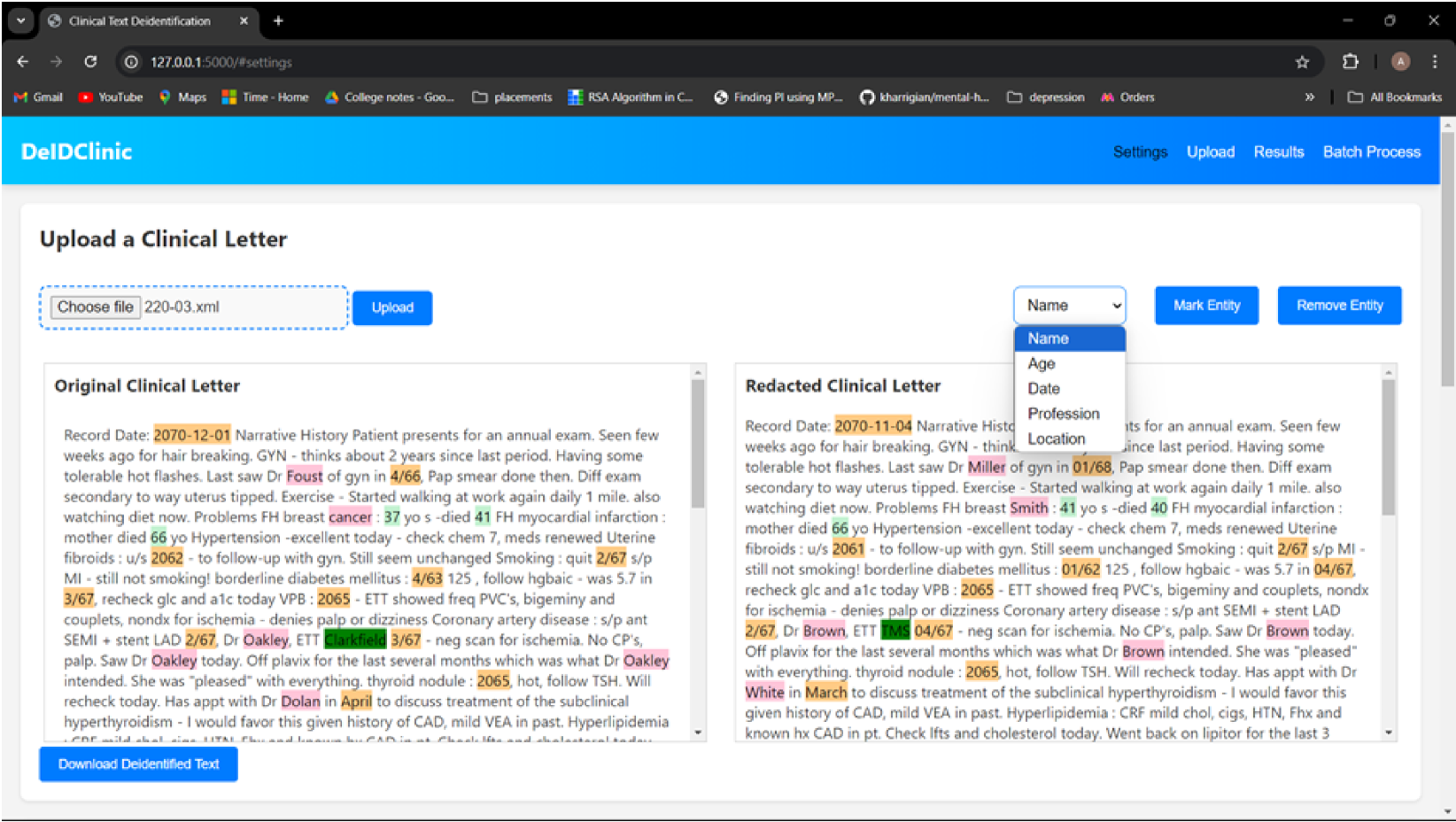Screen dimensions: 1456x822
Task: Close the Clinical Text Deidentification tab
Action: point(244,20)
